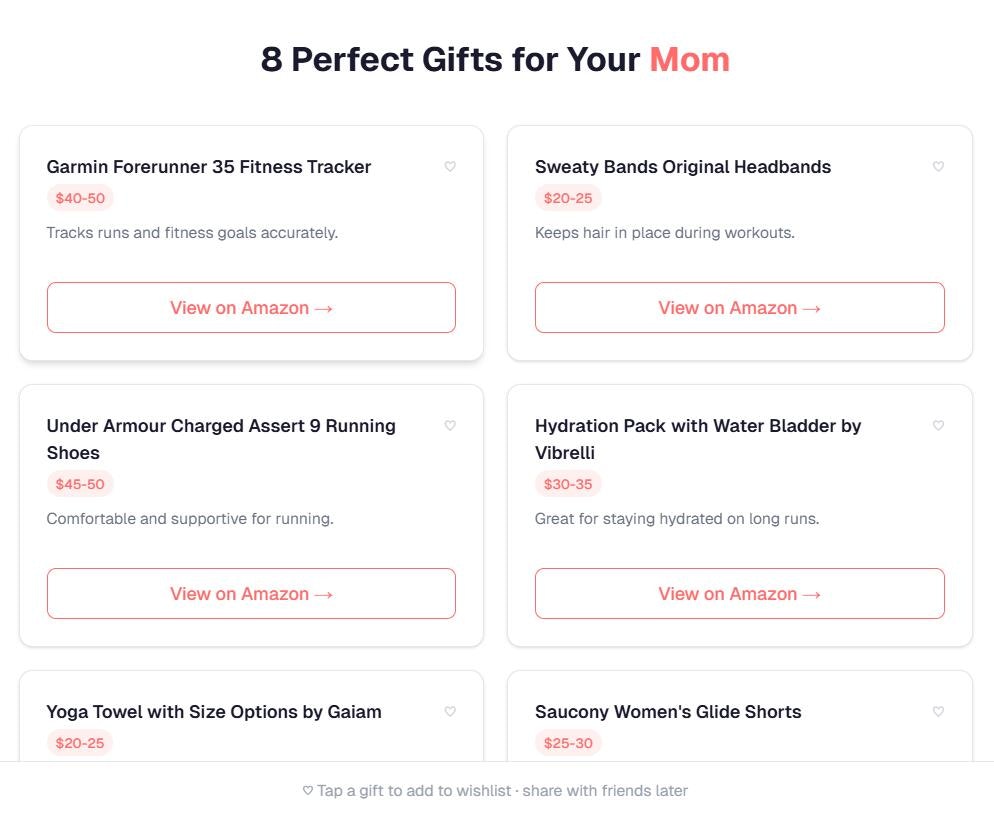
Task: Click View on Amazon for Under Armour shoes
Action: [x=251, y=594]
